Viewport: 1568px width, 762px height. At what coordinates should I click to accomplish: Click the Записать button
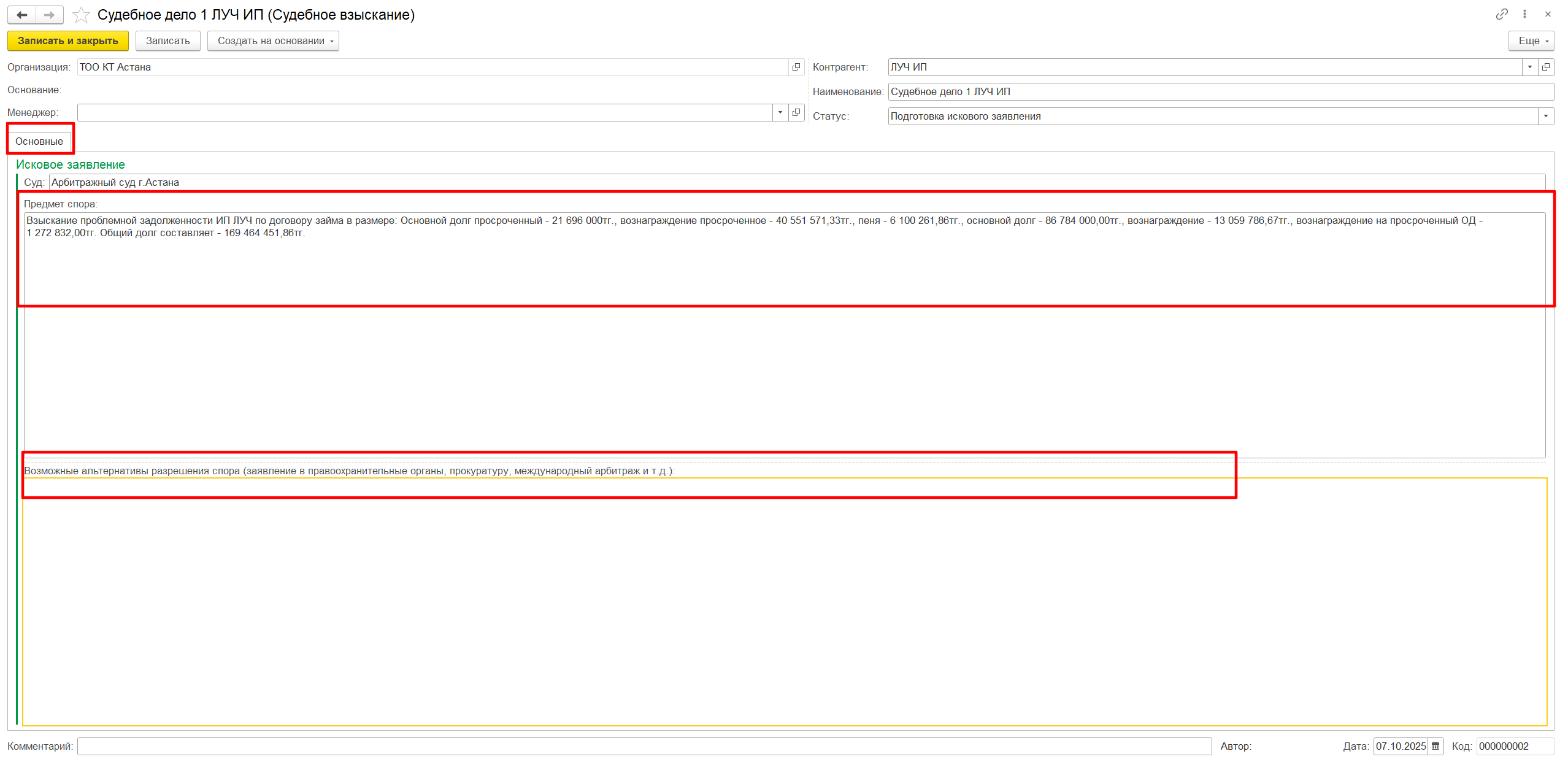[168, 41]
